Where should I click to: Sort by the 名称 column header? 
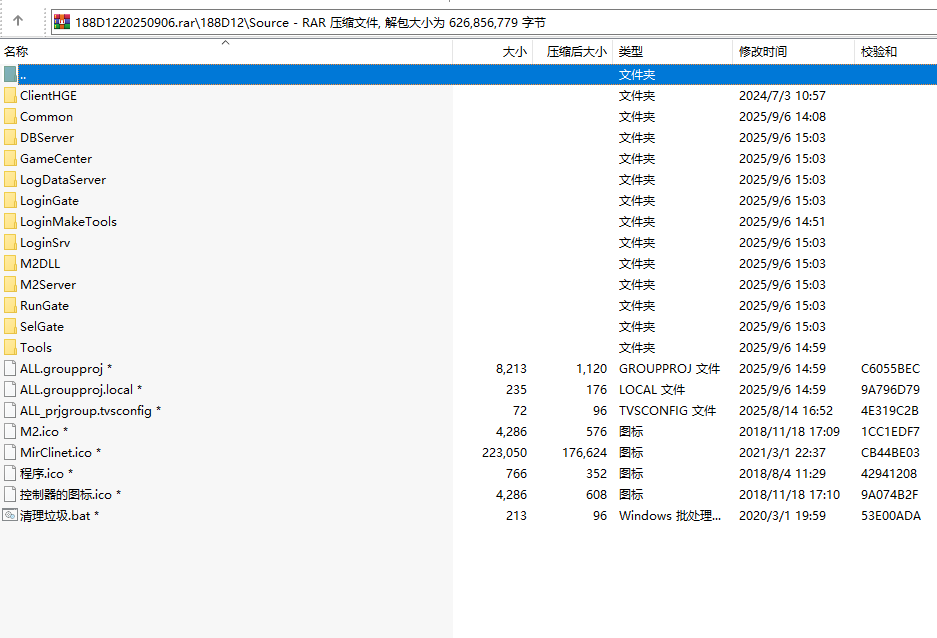pyautogui.click(x=16, y=52)
